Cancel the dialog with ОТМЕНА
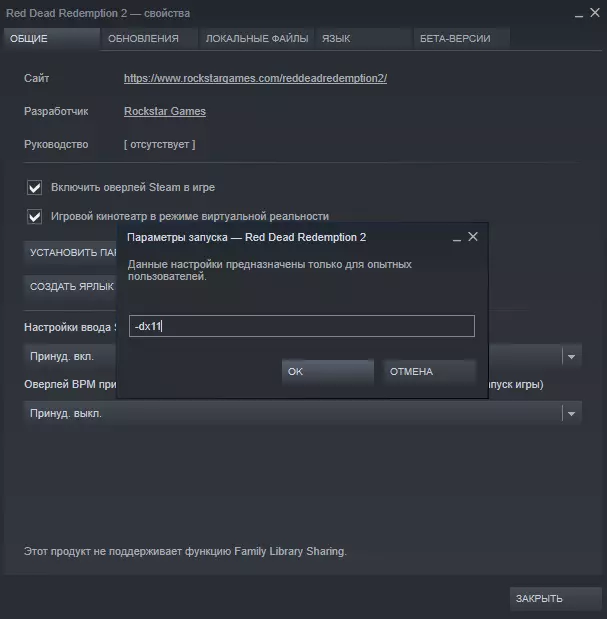This screenshot has width=607, height=619. pyautogui.click(x=429, y=371)
